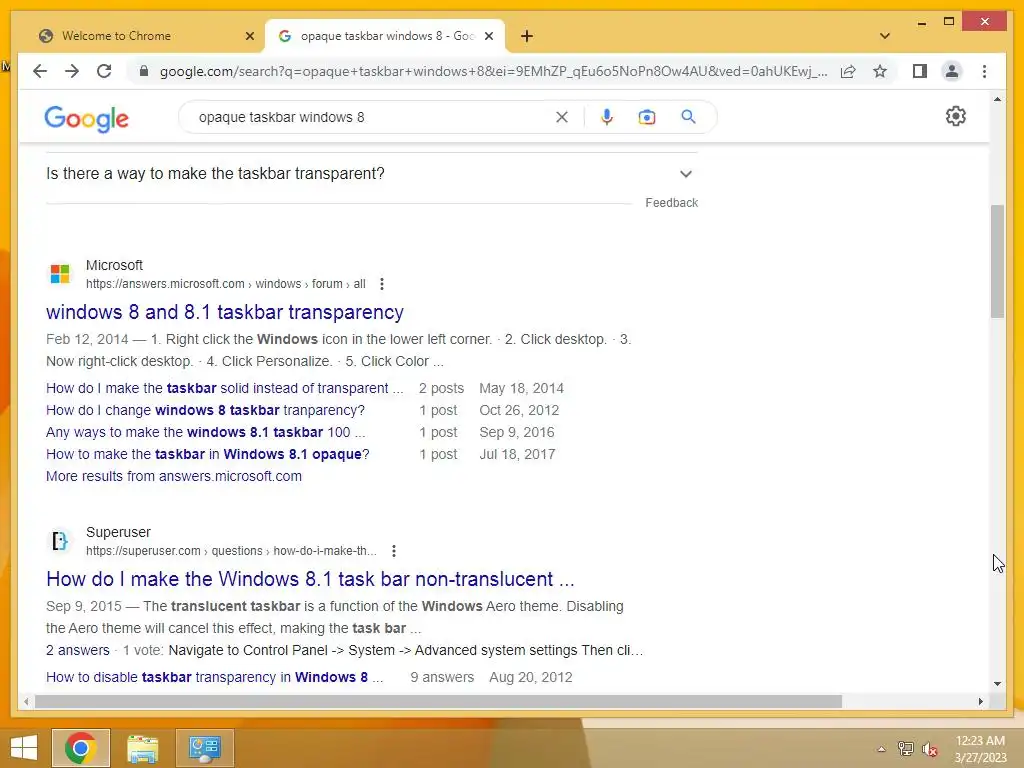Click the superuser.com breadcrumb URL
The image size is (1024, 768).
pos(231,551)
